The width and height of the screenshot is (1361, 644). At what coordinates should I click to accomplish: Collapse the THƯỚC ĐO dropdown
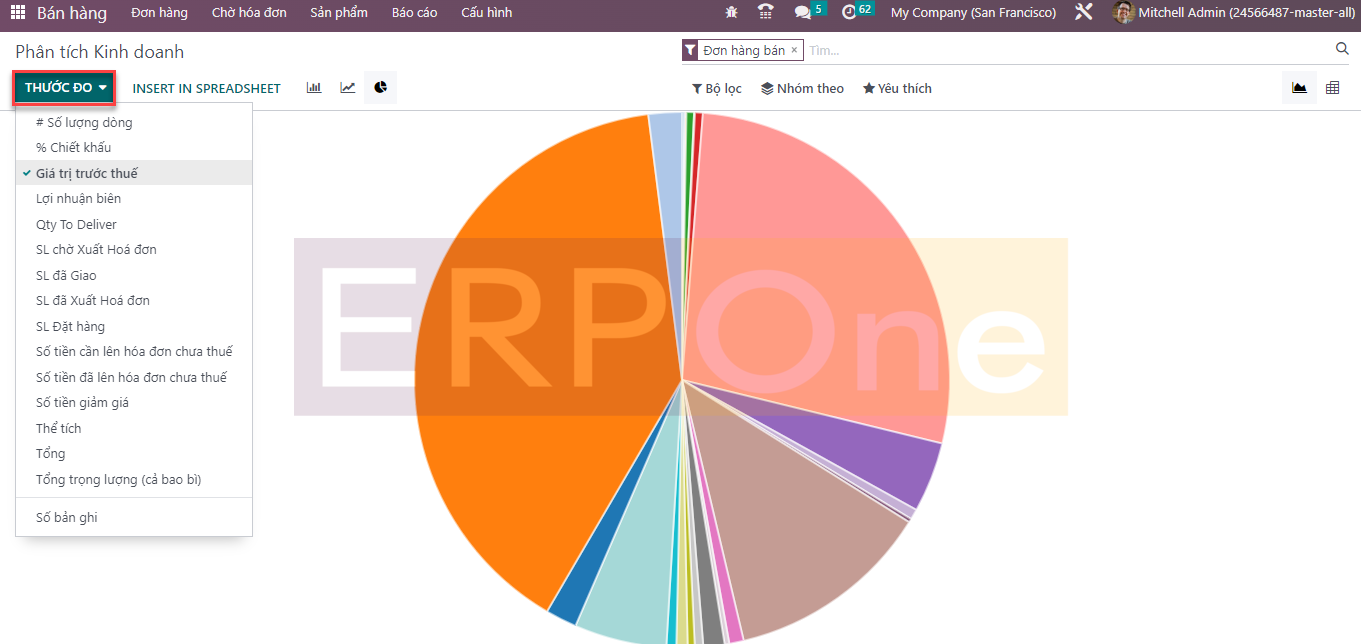coord(65,88)
